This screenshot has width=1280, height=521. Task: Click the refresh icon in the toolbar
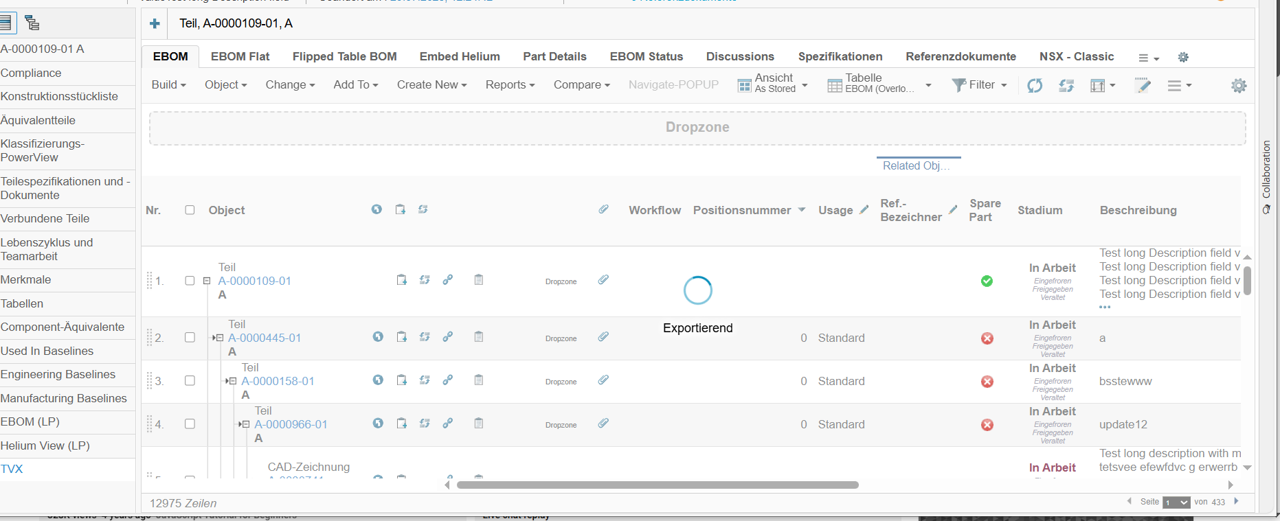pos(1035,86)
